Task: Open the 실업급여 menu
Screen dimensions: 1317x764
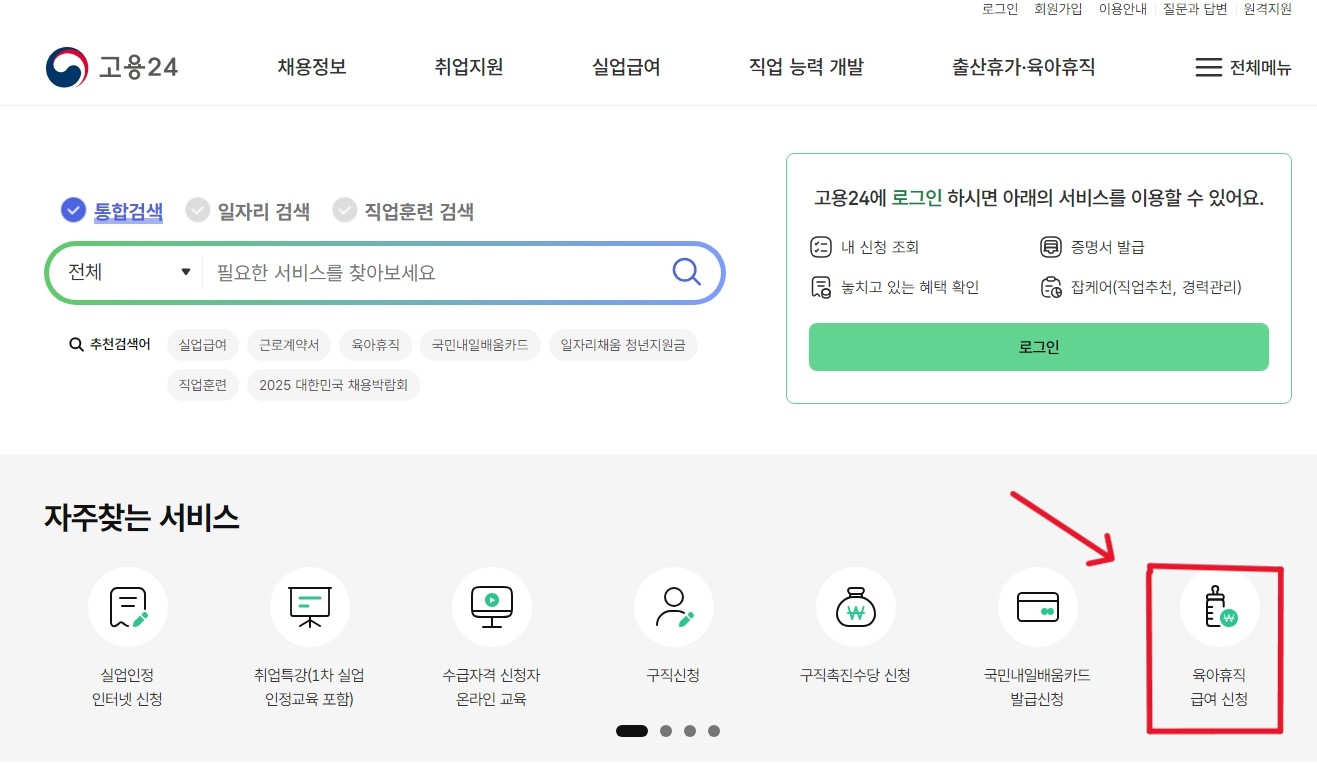Action: point(624,67)
